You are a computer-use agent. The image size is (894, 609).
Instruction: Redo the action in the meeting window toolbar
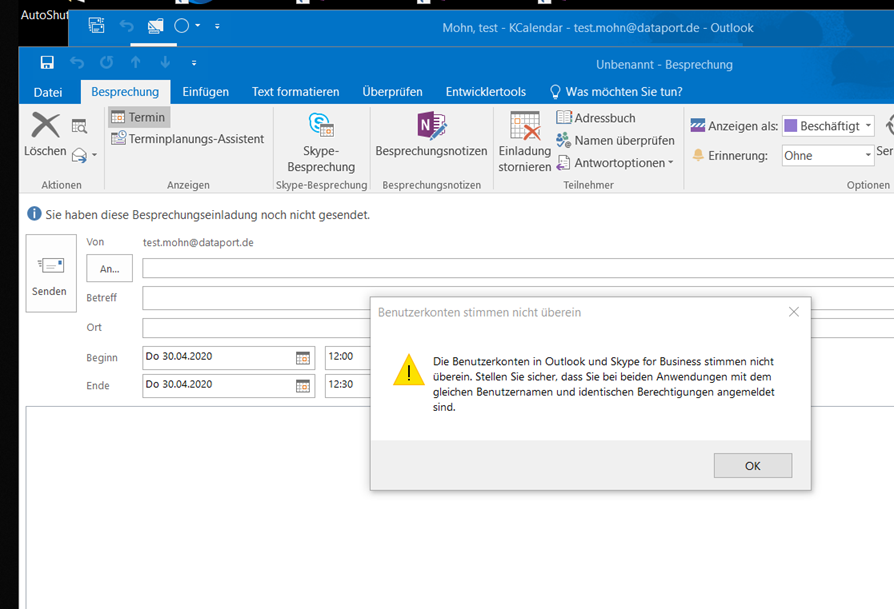[107, 63]
